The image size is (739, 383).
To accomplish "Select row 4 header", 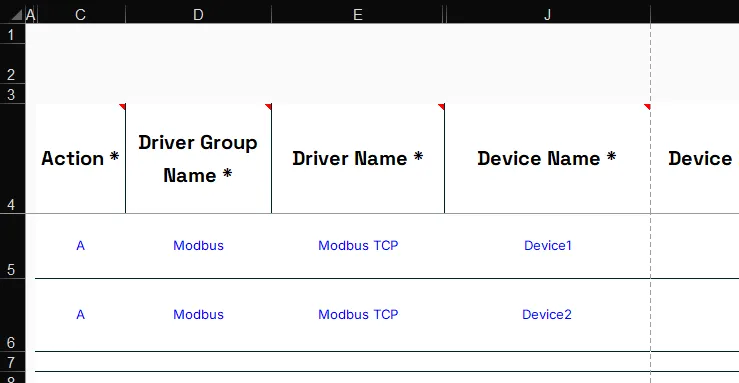I will tap(12, 159).
